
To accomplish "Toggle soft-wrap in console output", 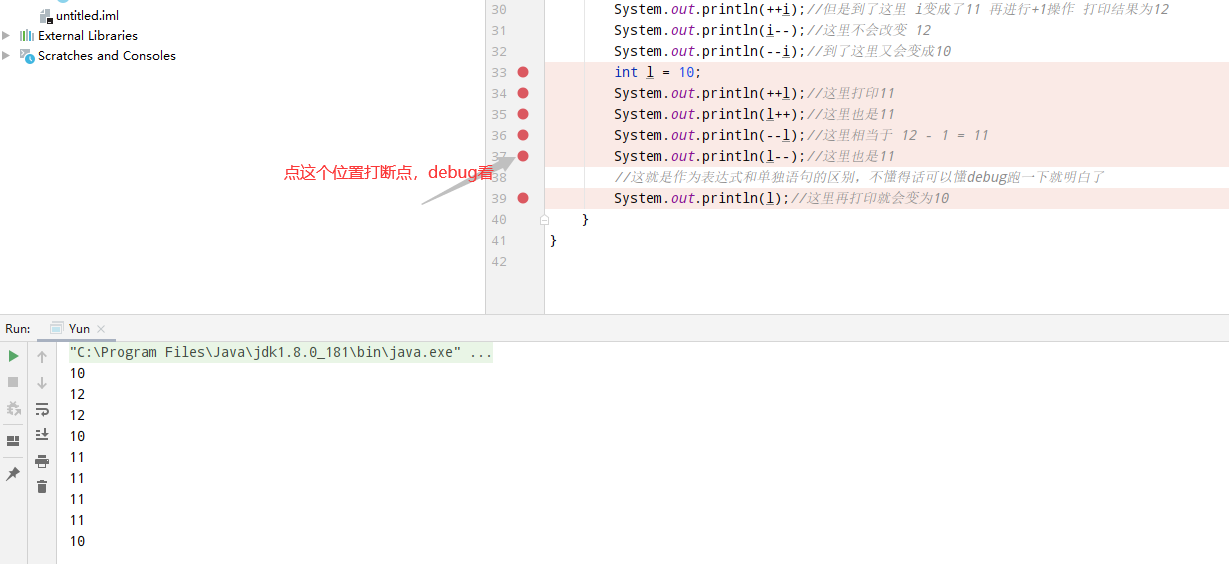I will click(x=42, y=409).
